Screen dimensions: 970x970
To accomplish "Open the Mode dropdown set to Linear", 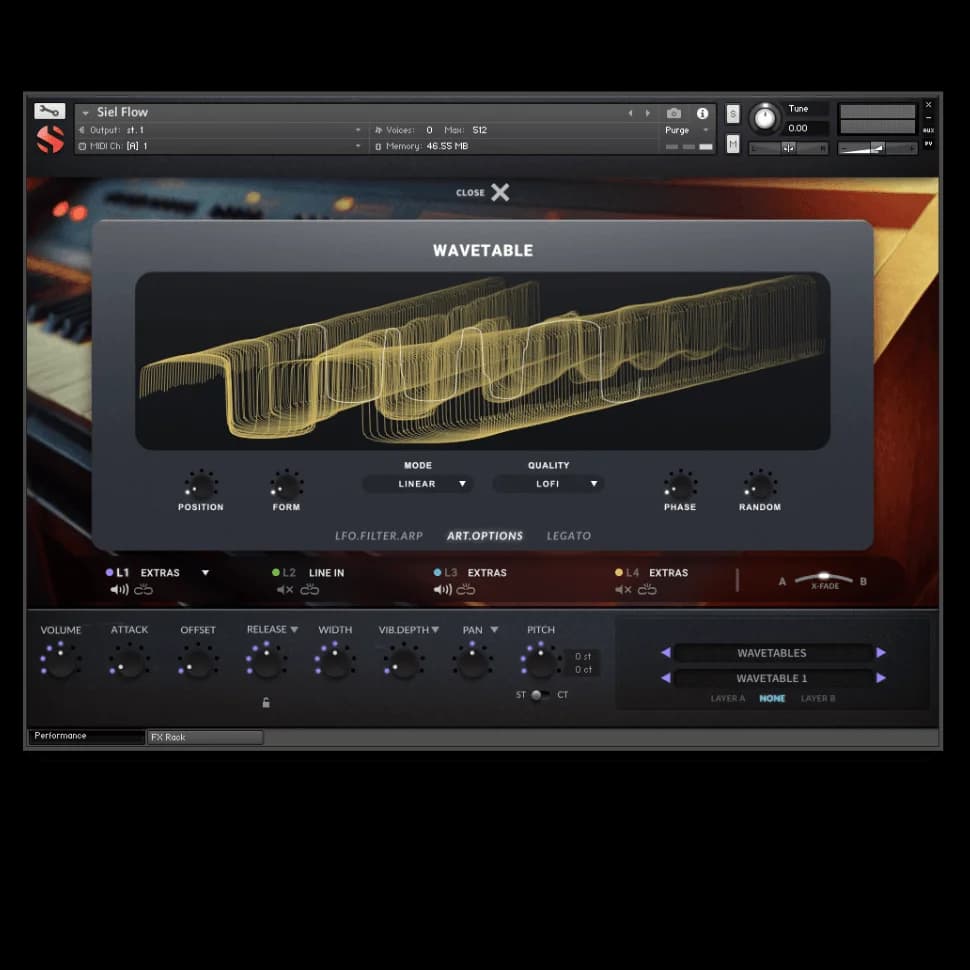I will click(x=418, y=484).
